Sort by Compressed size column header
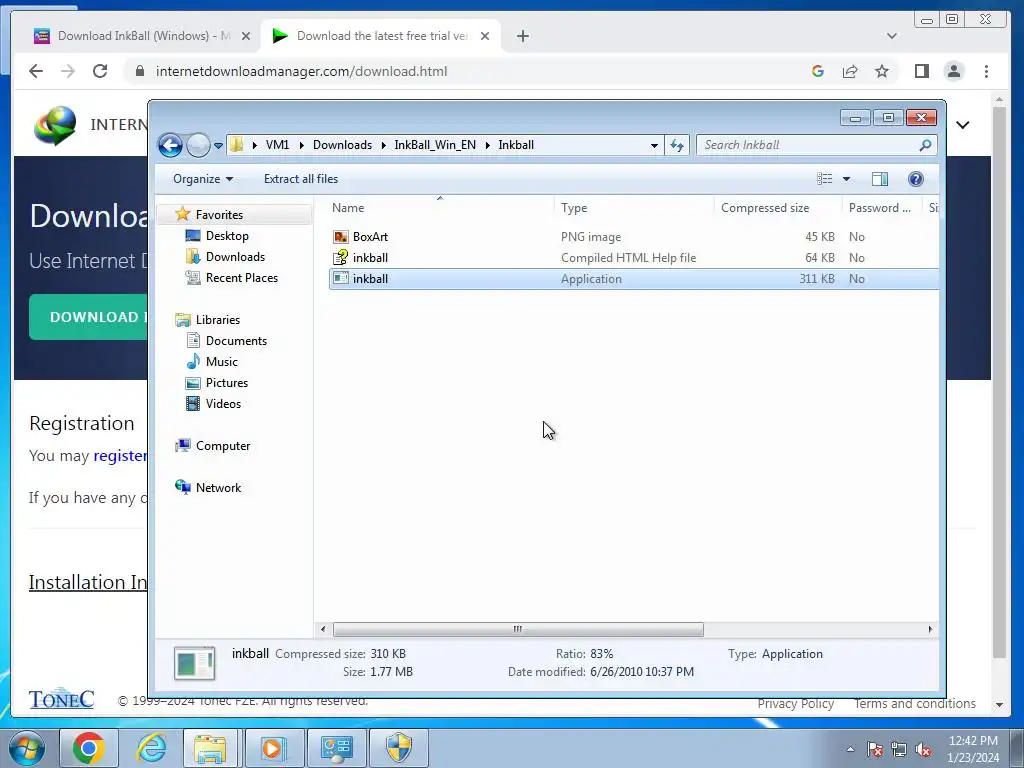The width and height of the screenshot is (1024, 768). (778, 208)
